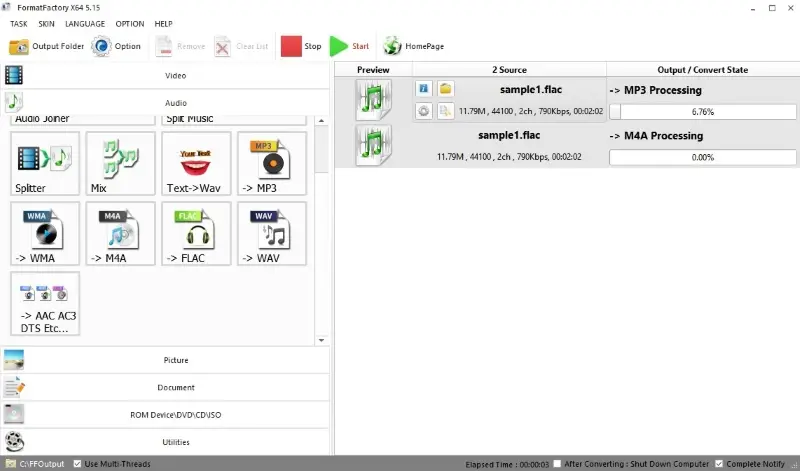Click the gear settings icon on the MP3 task
800x471 pixels.
pos(423,111)
